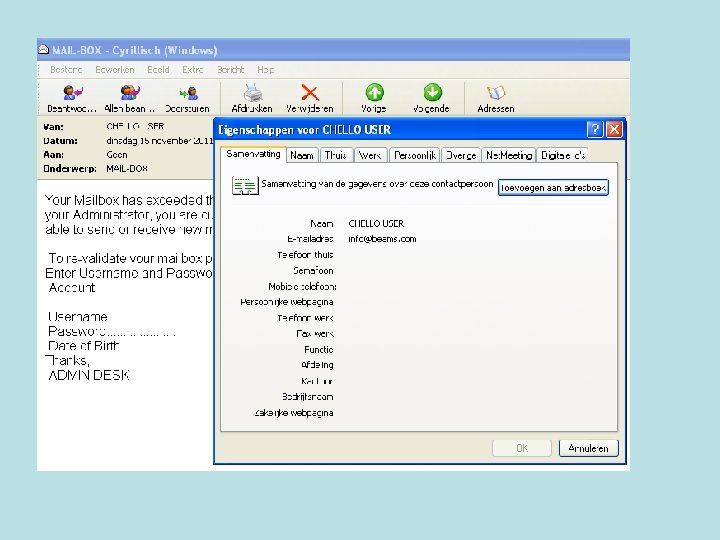Open the Beeld menu

[x=158, y=70]
